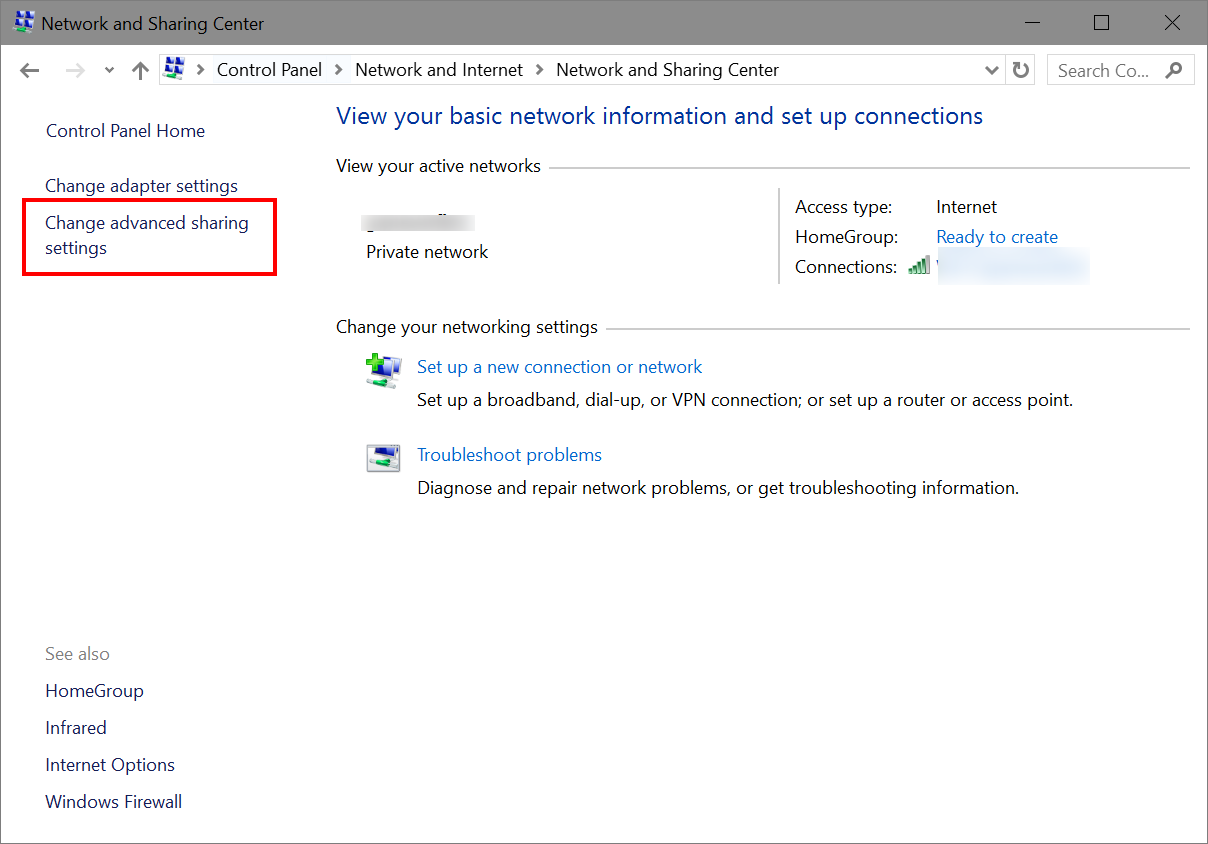Expand the breadcrumb arrow after Network and Internet
The image size is (1208, 844).
pos(538,70)
